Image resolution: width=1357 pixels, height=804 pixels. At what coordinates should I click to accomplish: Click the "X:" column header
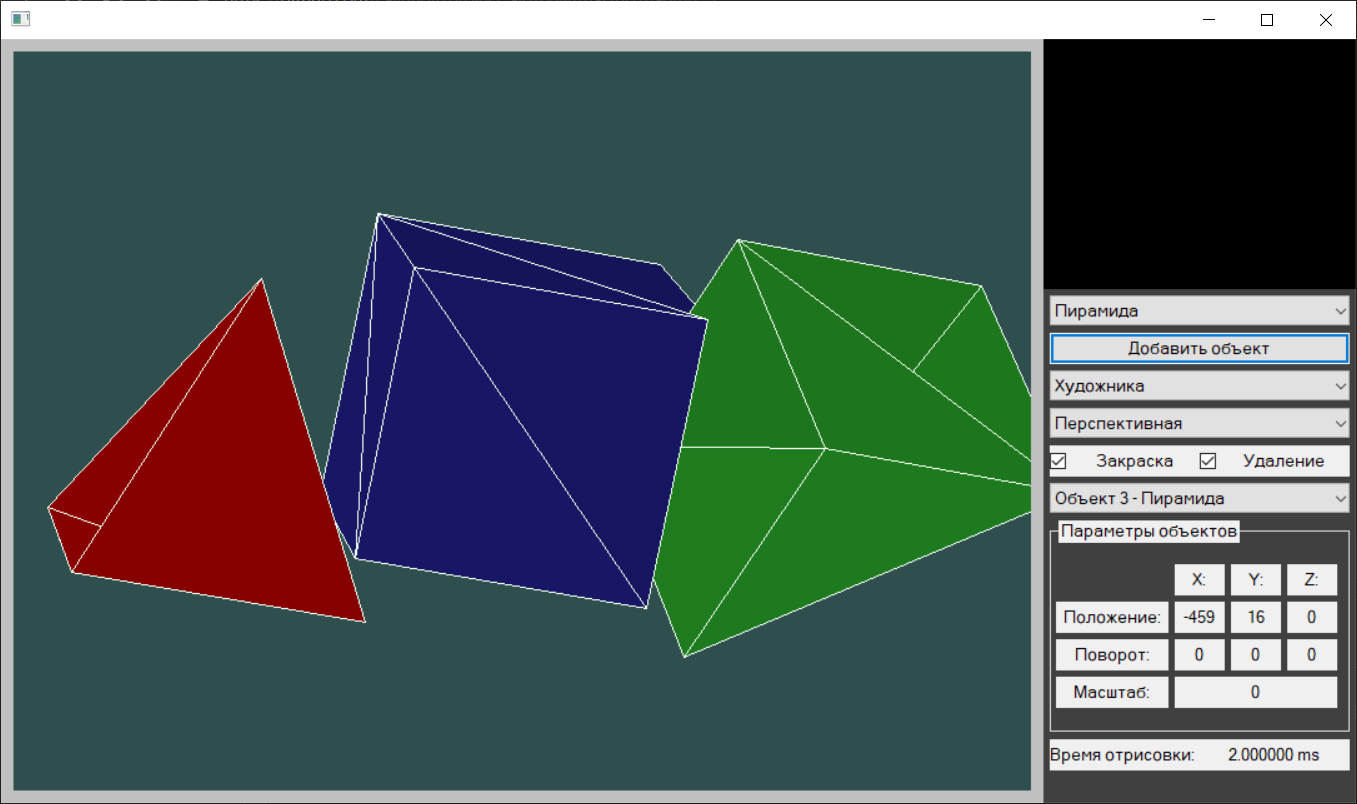[1199, 580]
